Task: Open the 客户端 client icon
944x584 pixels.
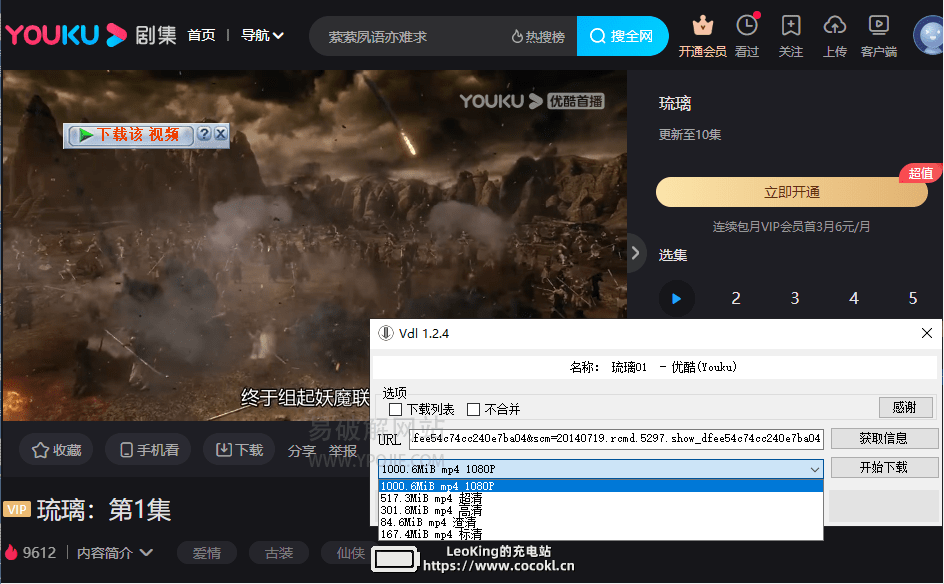Action: [x=878, y=26]
